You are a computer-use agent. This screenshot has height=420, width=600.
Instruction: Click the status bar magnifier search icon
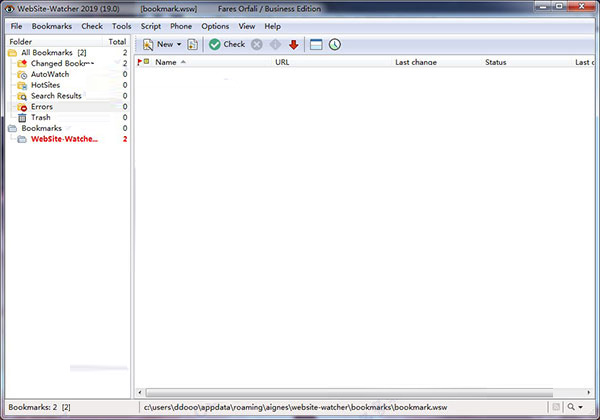(x=571, y=407)
